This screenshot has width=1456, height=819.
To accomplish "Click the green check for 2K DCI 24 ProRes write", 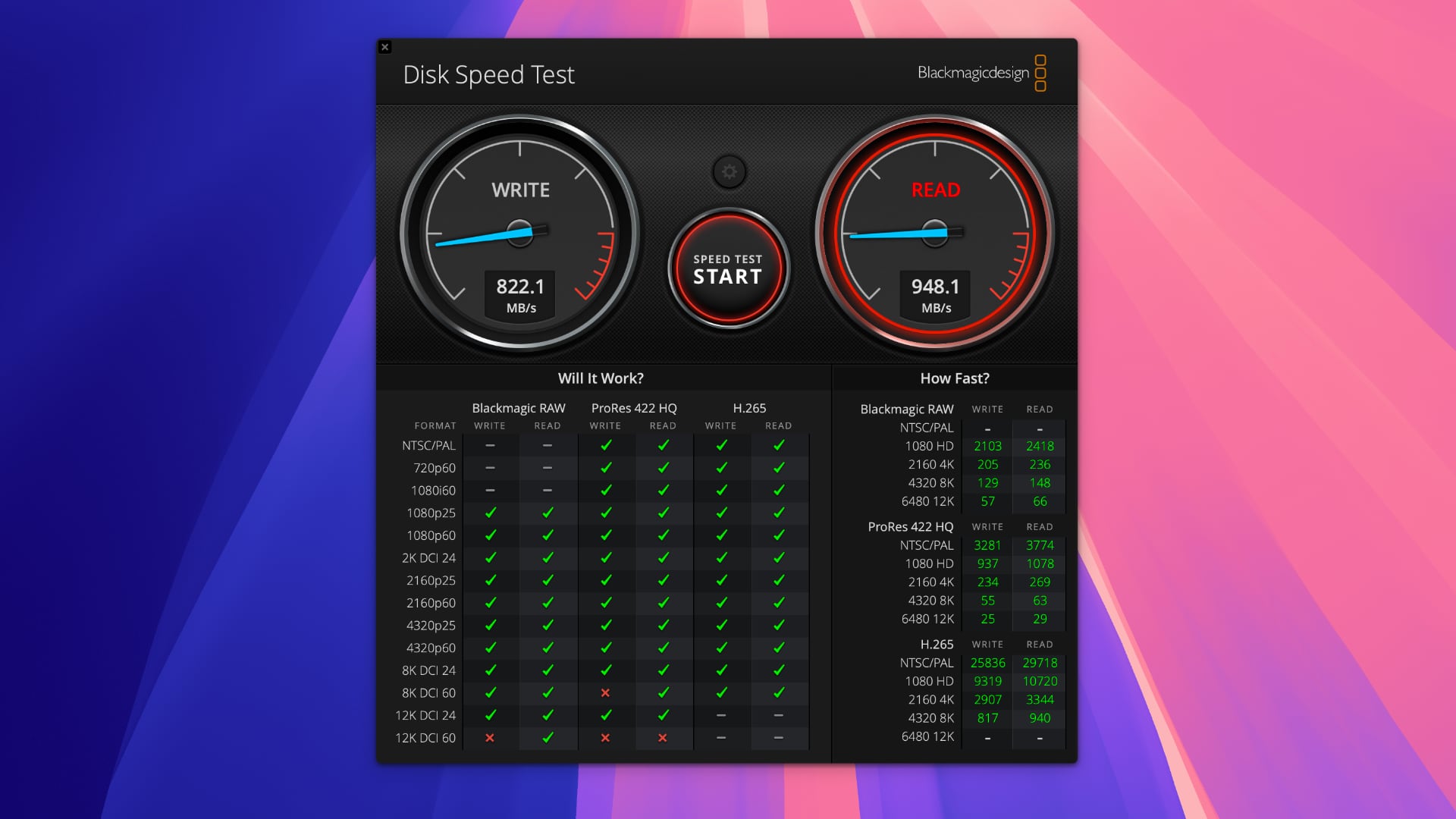I will pyautogui.click(x=606, y=558).
